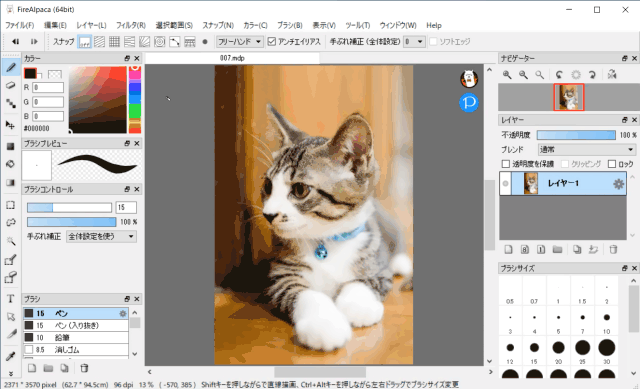The image size is (640, 389).
Task: Select the Eyedropper tool
Action: click(11, 356)
